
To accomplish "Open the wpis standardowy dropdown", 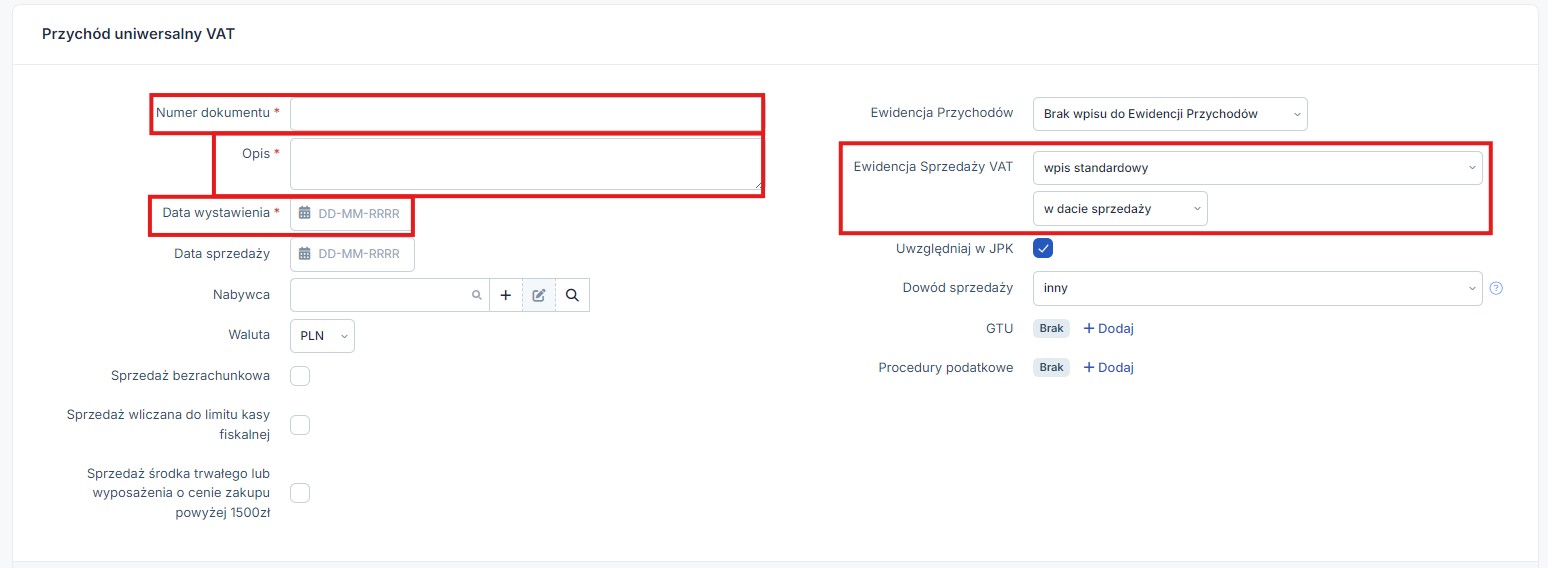I will tap(1257, 168).
